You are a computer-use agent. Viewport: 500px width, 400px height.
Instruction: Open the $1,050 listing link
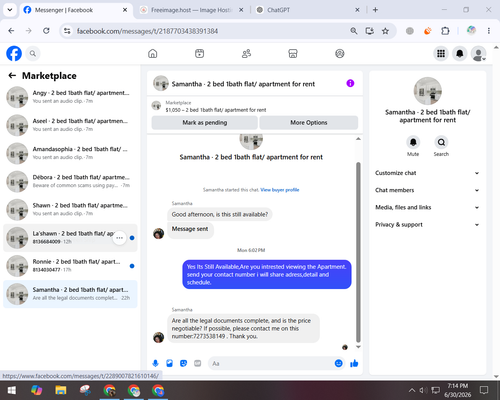(x=216, y=110)
